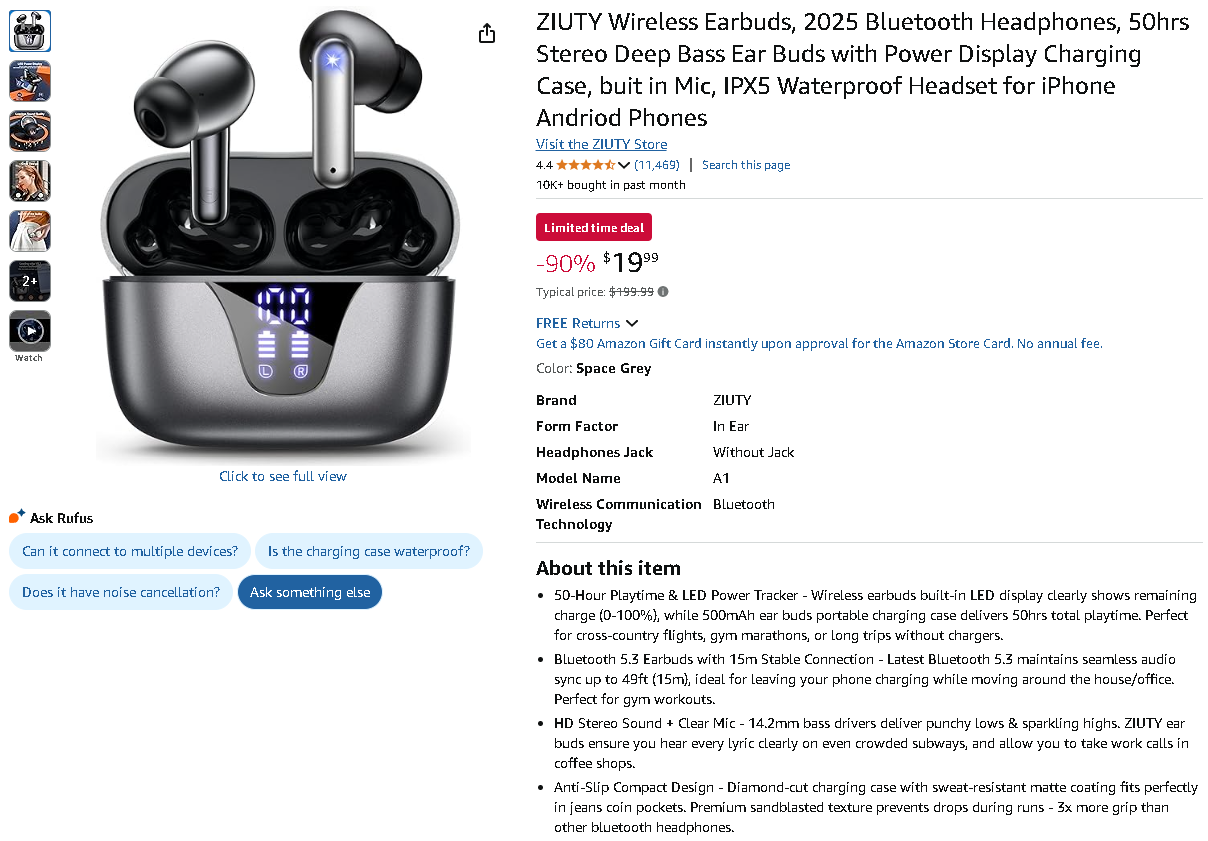
Task: Click the share icon above product image
Action: pyautogui.click(x=487, y=34)
